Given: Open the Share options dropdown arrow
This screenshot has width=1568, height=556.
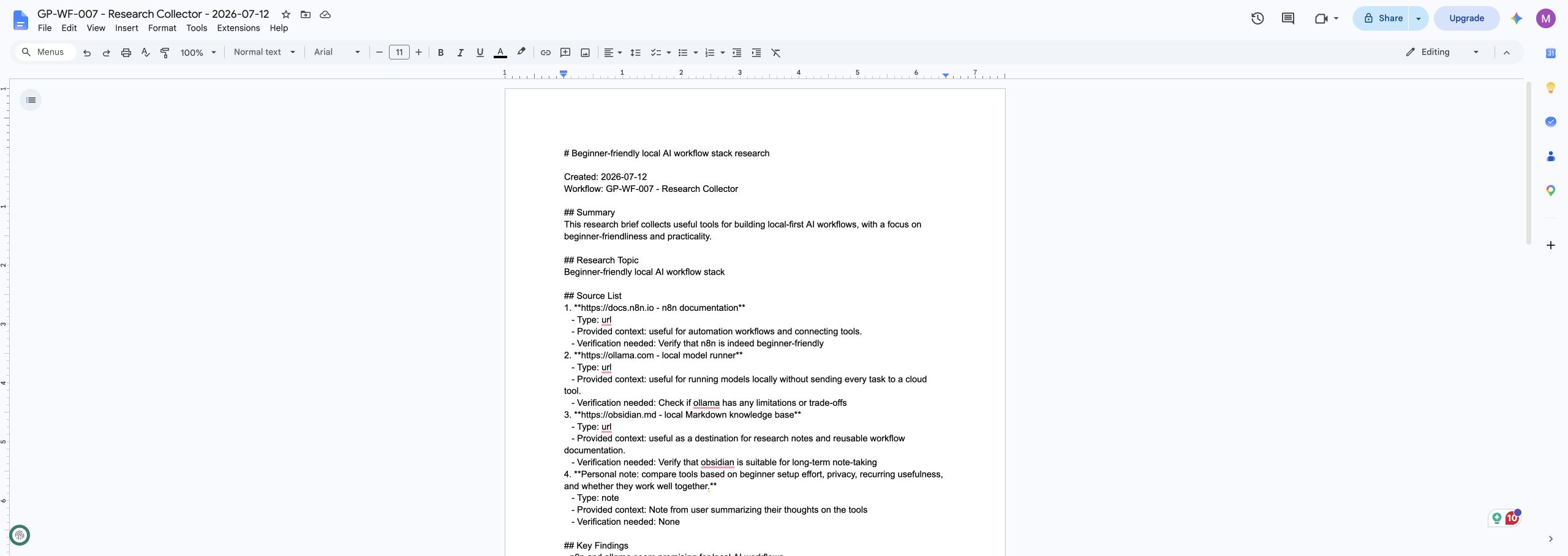Looking at the screenshot, I should point(1419,18).
